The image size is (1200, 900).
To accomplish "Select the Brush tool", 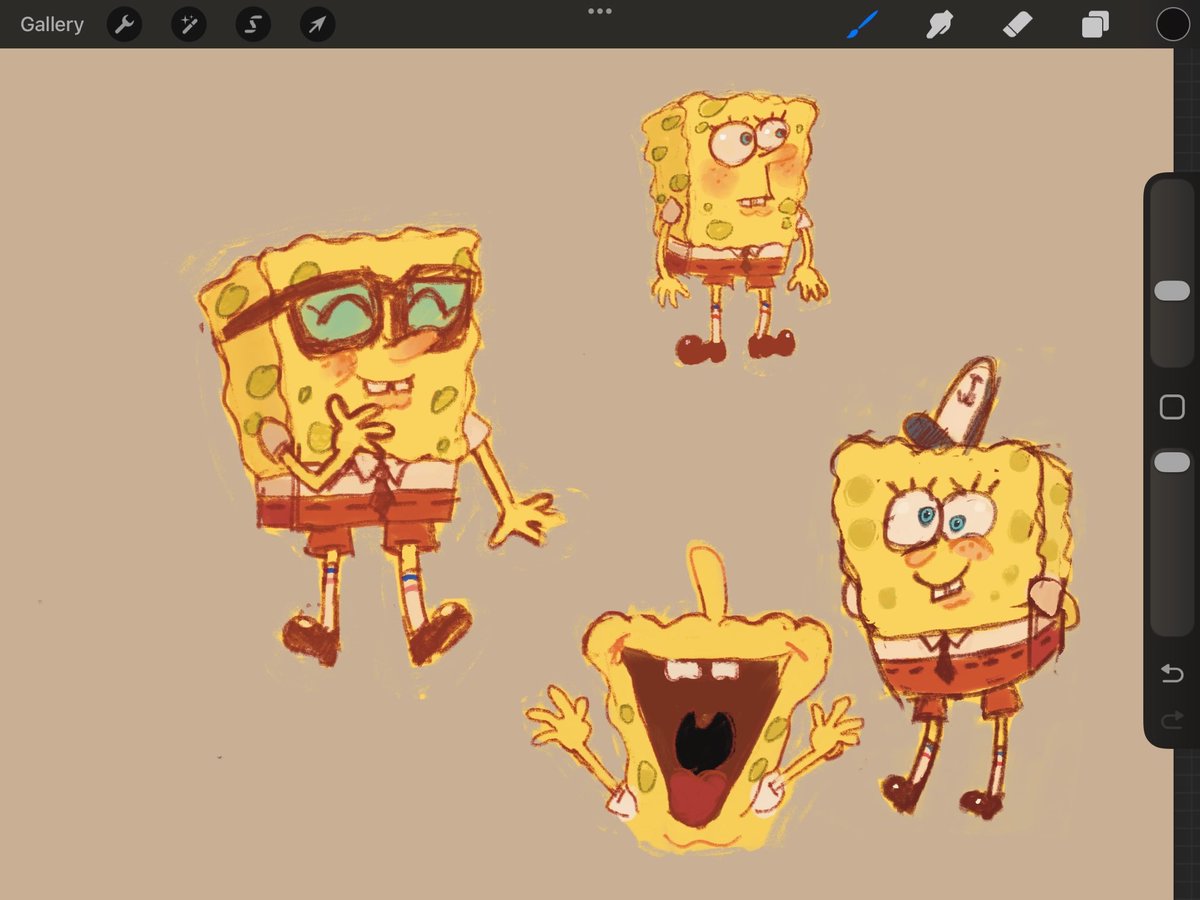I will (x=862, y=24).
